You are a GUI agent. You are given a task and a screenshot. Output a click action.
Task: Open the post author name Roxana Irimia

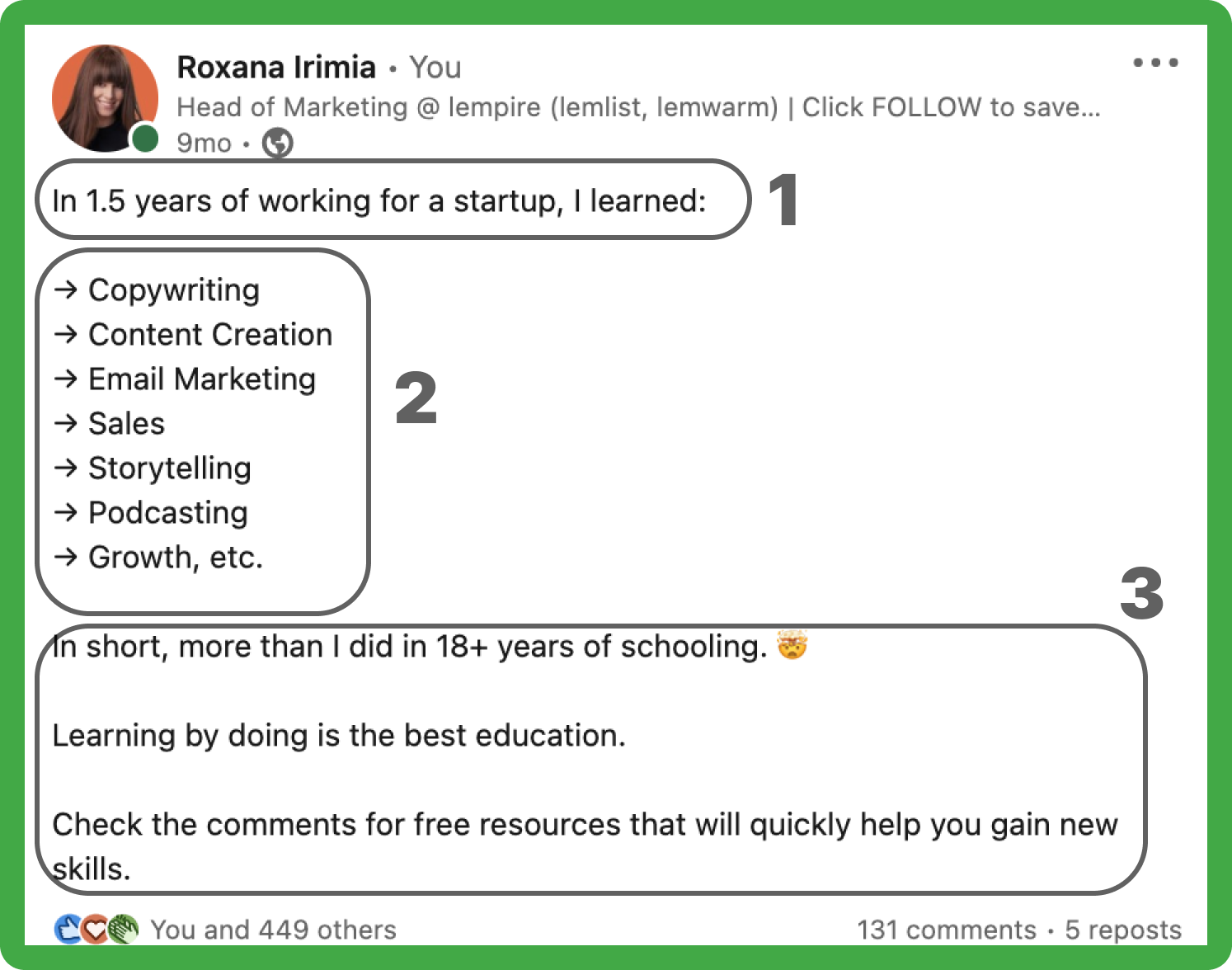pyautogui.click(x=275, y=67)
